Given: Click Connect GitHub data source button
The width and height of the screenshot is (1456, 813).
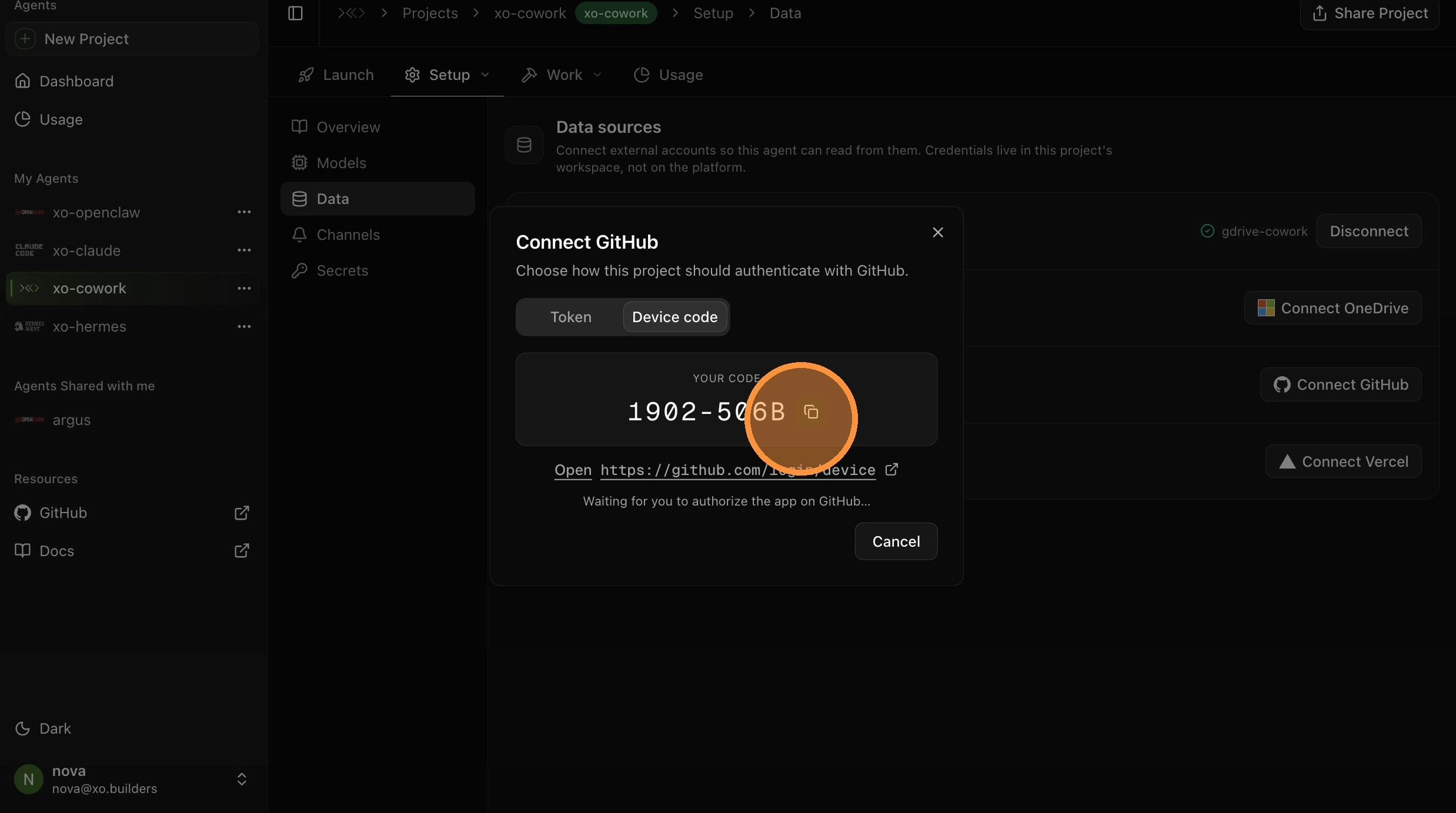Looking at the screenshot, I should click(x=1341, y=384).
